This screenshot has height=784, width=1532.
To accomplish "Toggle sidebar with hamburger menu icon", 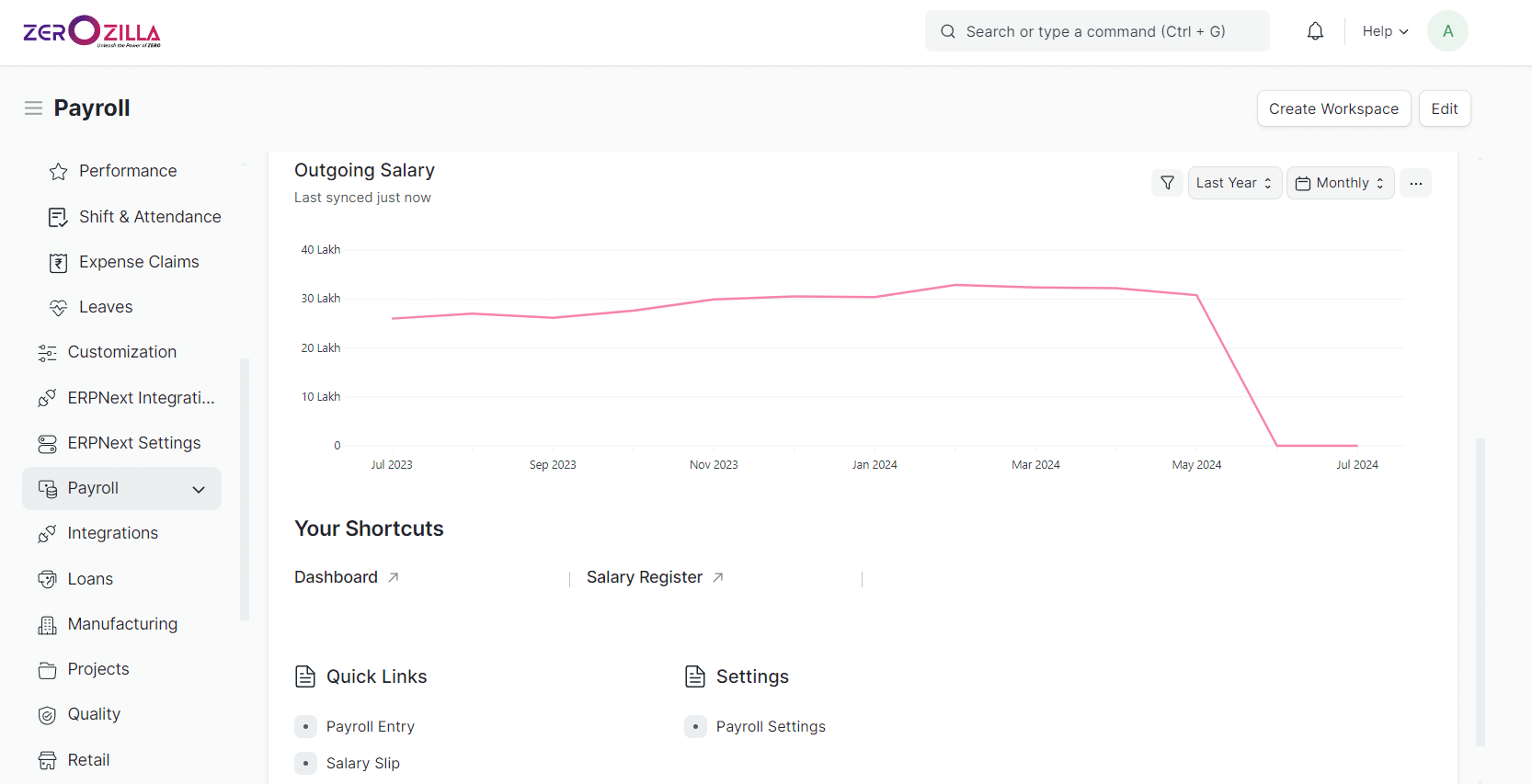I will coord(34,108).
